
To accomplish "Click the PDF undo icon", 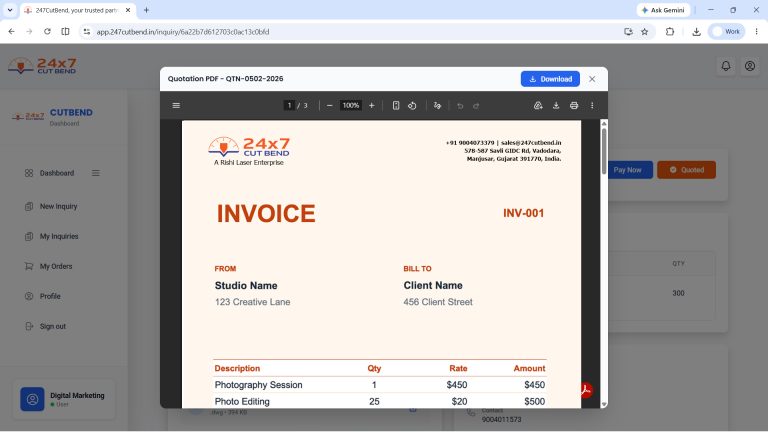I will pos(460,105).
